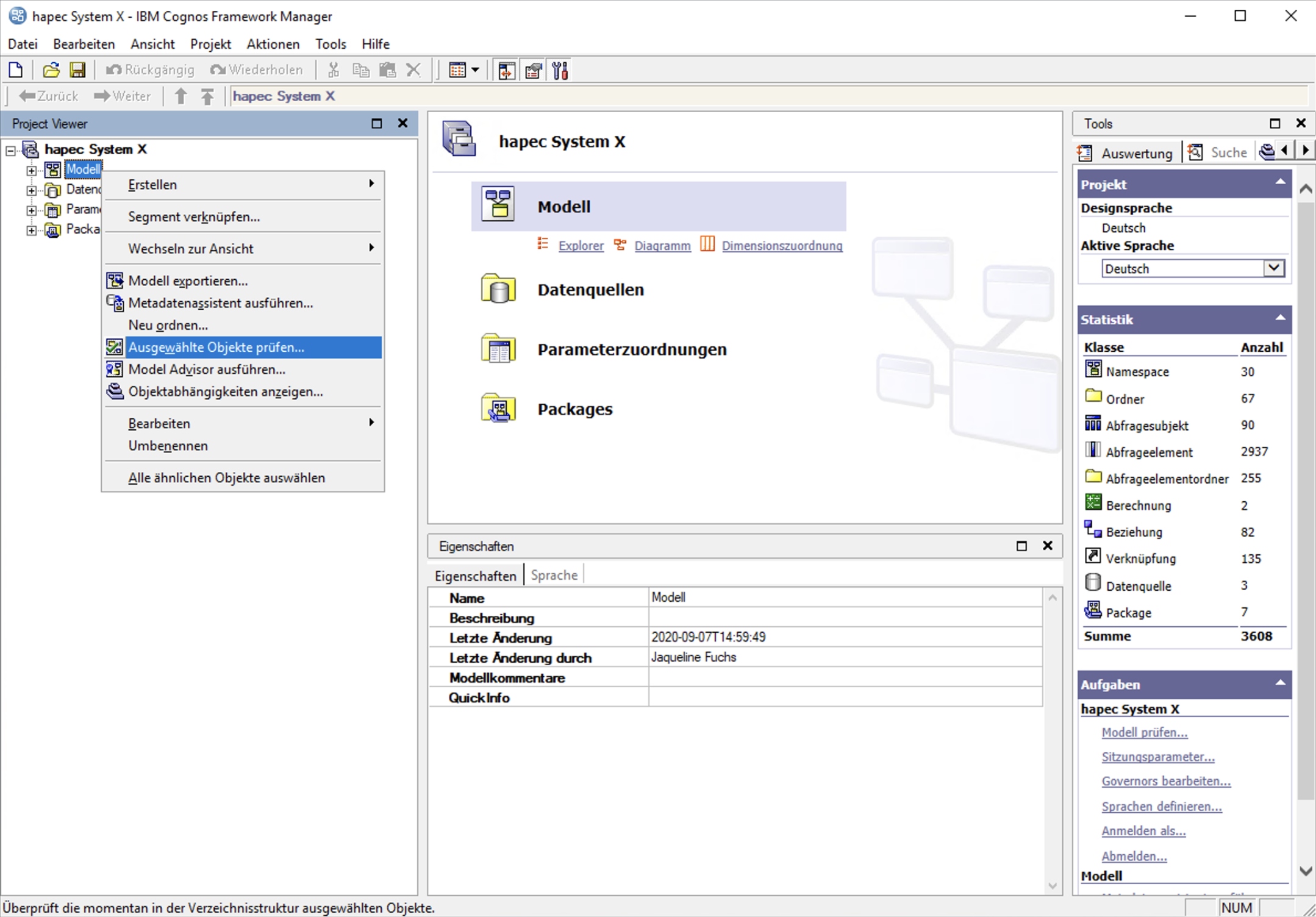Open the Diagramm link under Modell

pos(662,246)
